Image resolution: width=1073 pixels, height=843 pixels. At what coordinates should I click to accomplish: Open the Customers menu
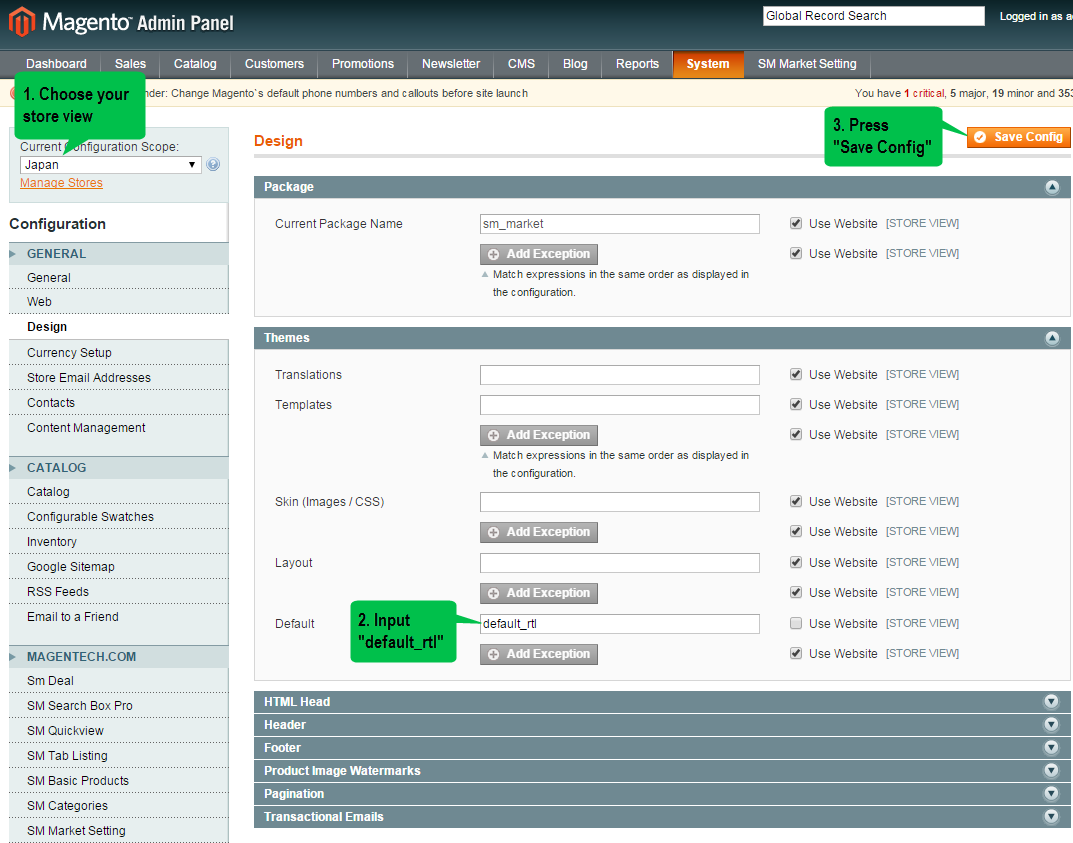[x=274, y=64]
